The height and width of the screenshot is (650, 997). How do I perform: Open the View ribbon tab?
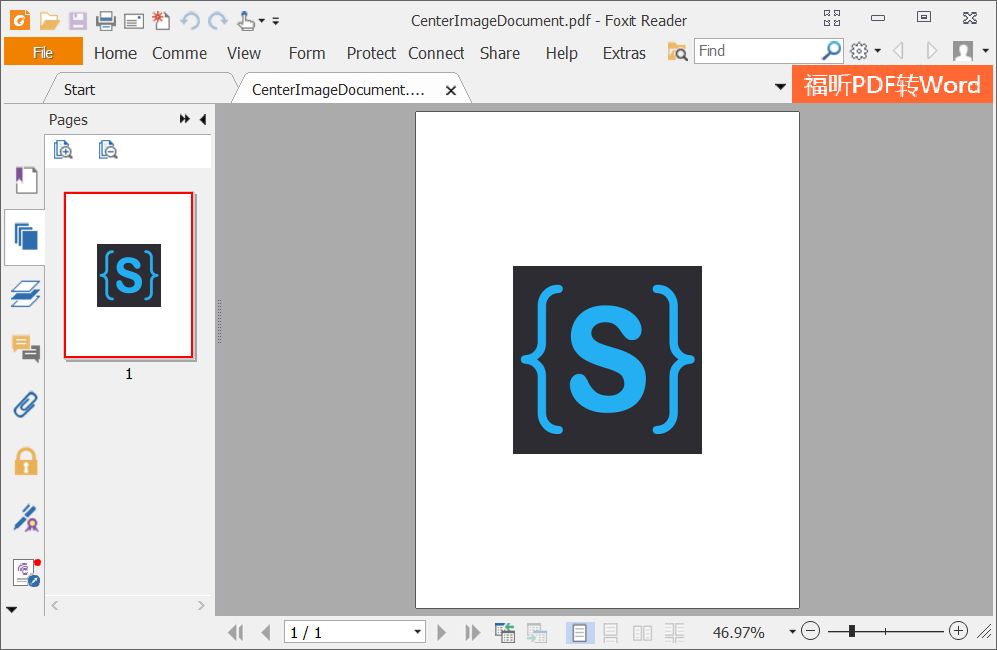pos(244,53)
